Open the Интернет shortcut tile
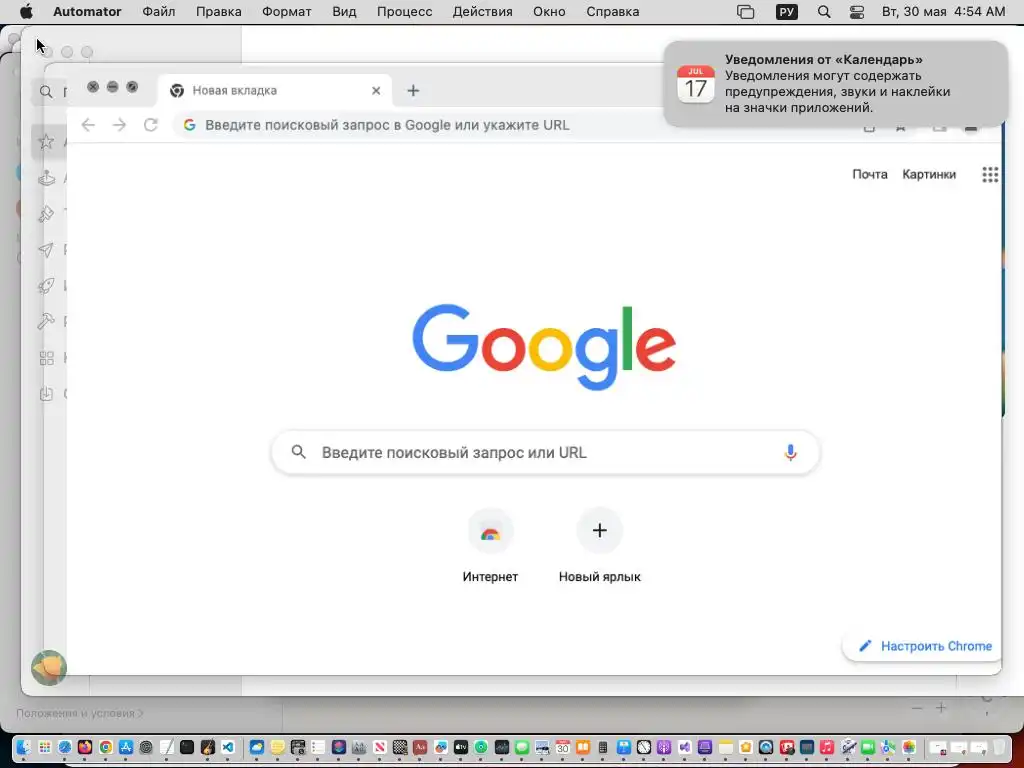Viewport: 1024px width, 768px height. (x=490, y=546)
